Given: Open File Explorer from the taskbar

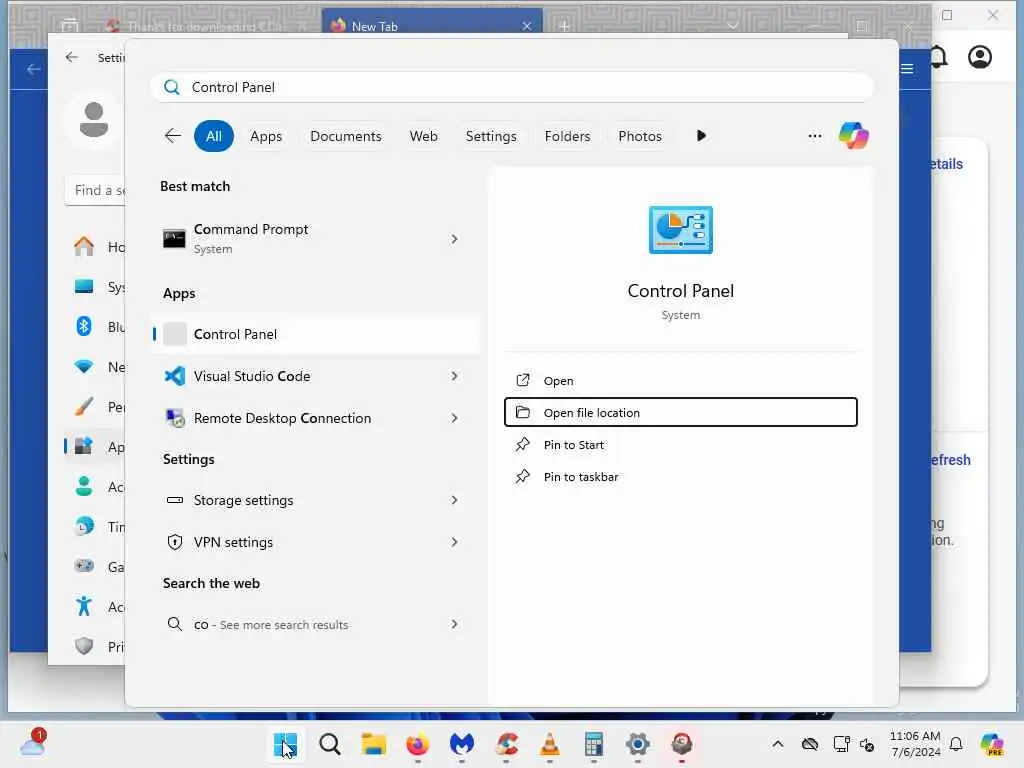Looking at the screenshot, I should click(374, 744).
